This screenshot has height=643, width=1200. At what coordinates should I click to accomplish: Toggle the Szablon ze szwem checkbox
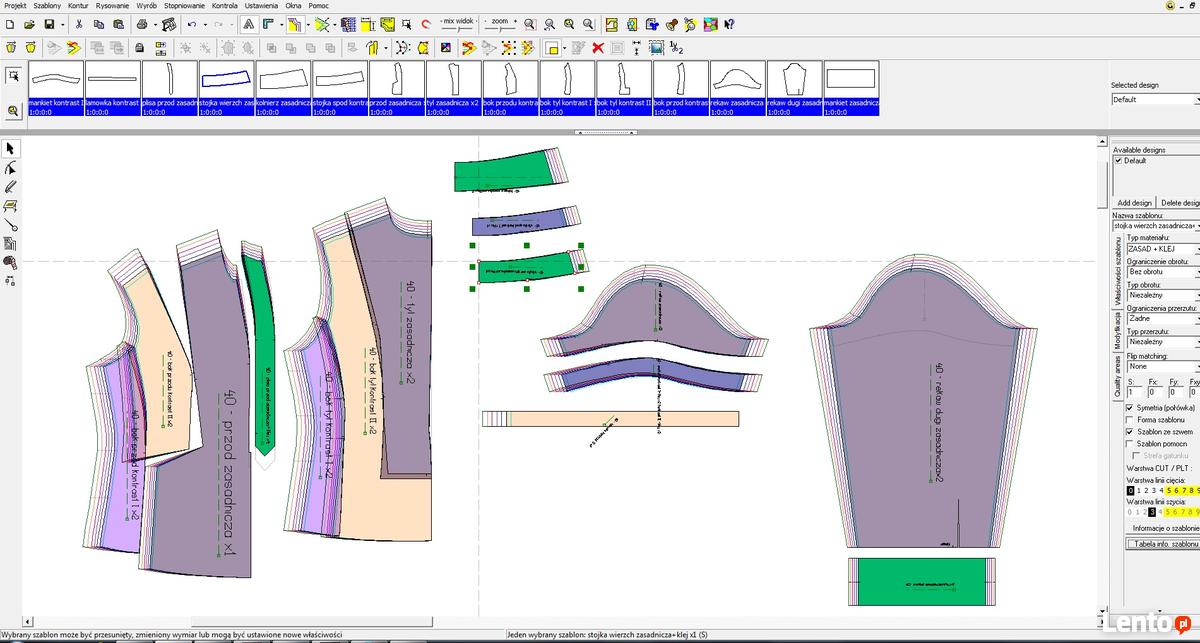1130,431
